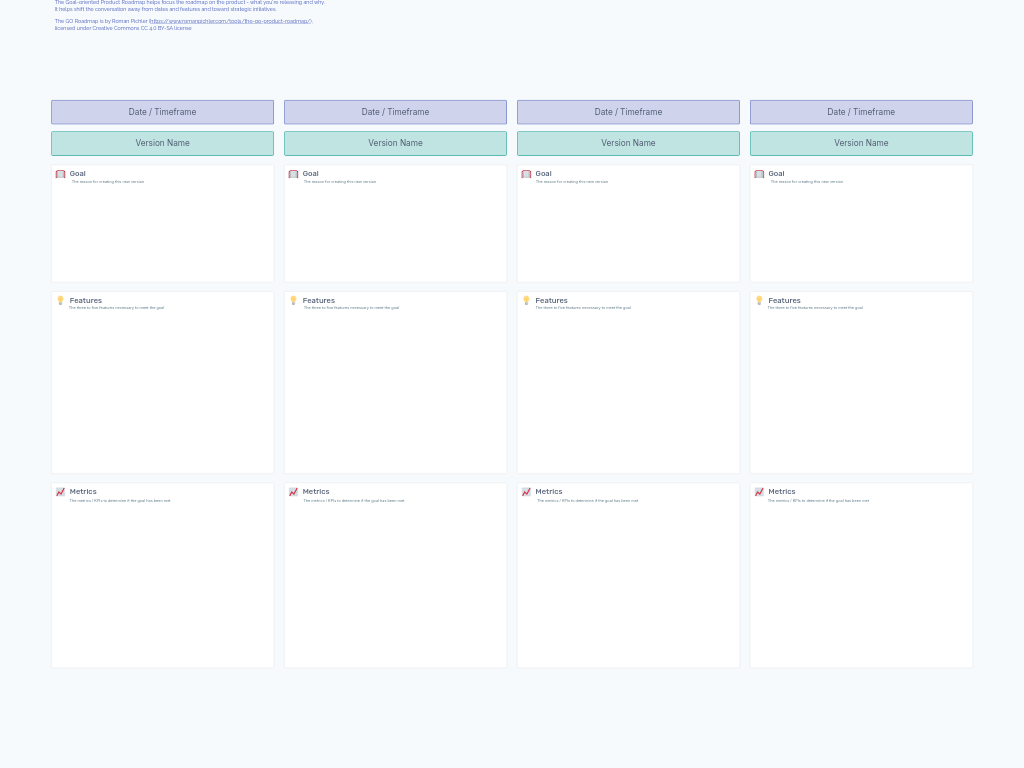Select the 'Metrics' heading in fourth column
The image size is (1024, 768).
point(782,492)
